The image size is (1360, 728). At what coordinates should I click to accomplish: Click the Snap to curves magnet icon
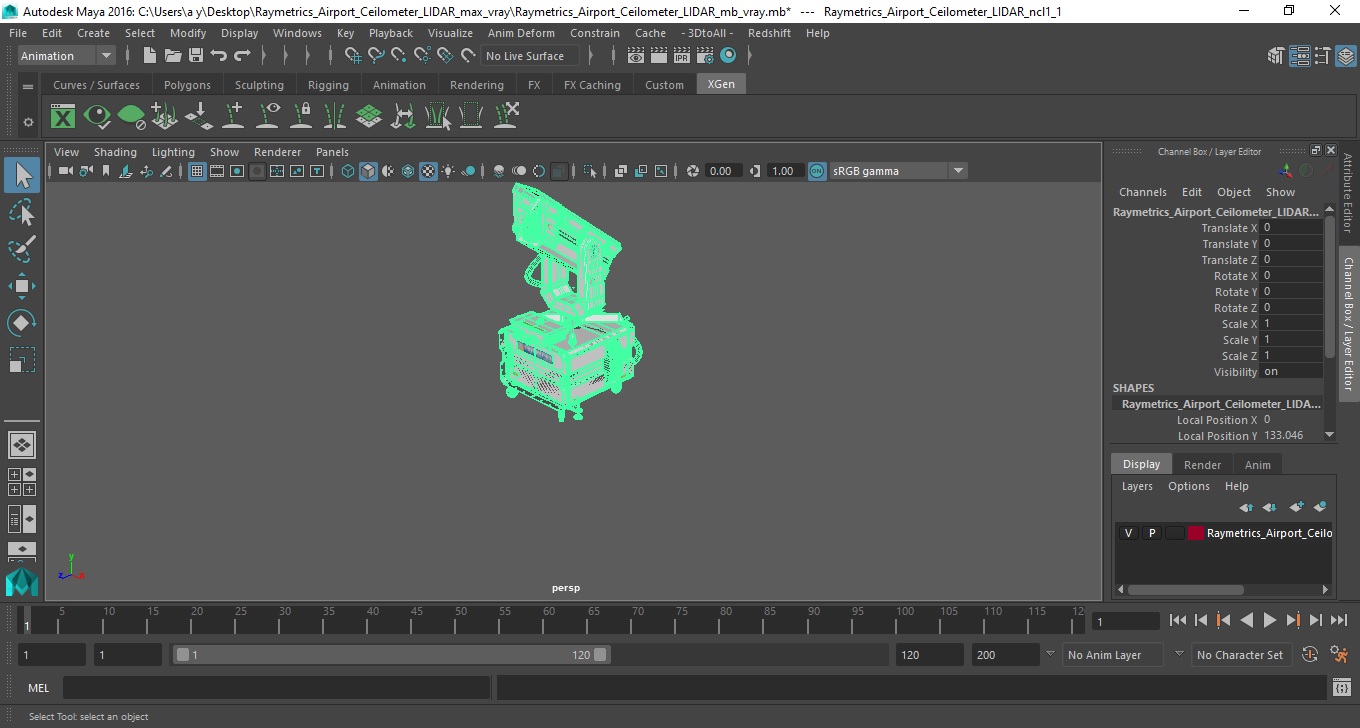376,56
